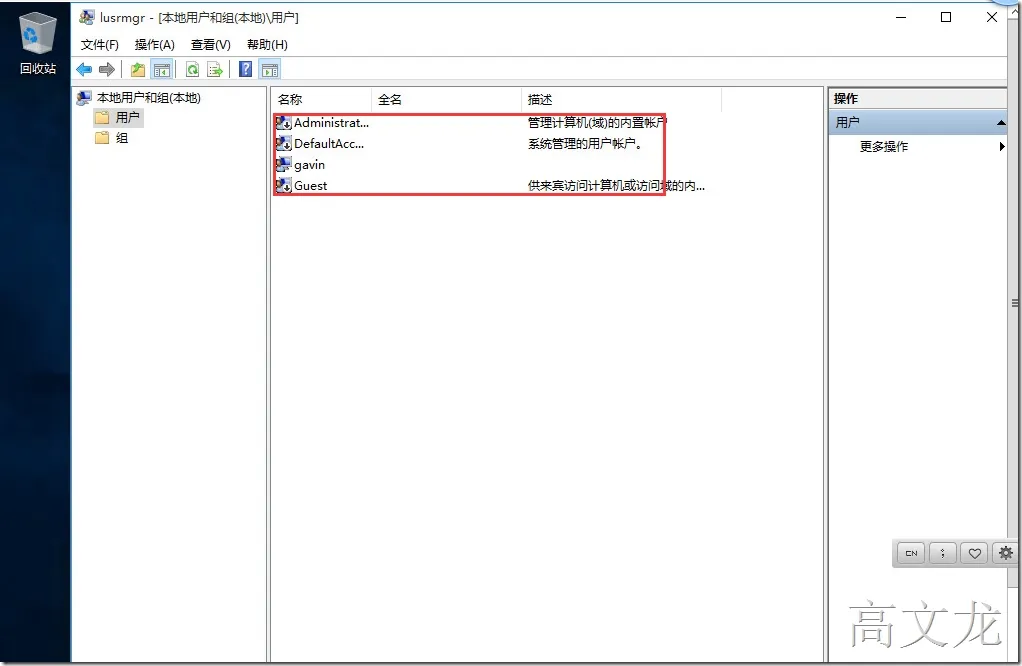Image resolution: width=1022 pixels, height=666 pixels.
Task: Click description 管理计算机(域)的内置帐户
Action: 597,123
